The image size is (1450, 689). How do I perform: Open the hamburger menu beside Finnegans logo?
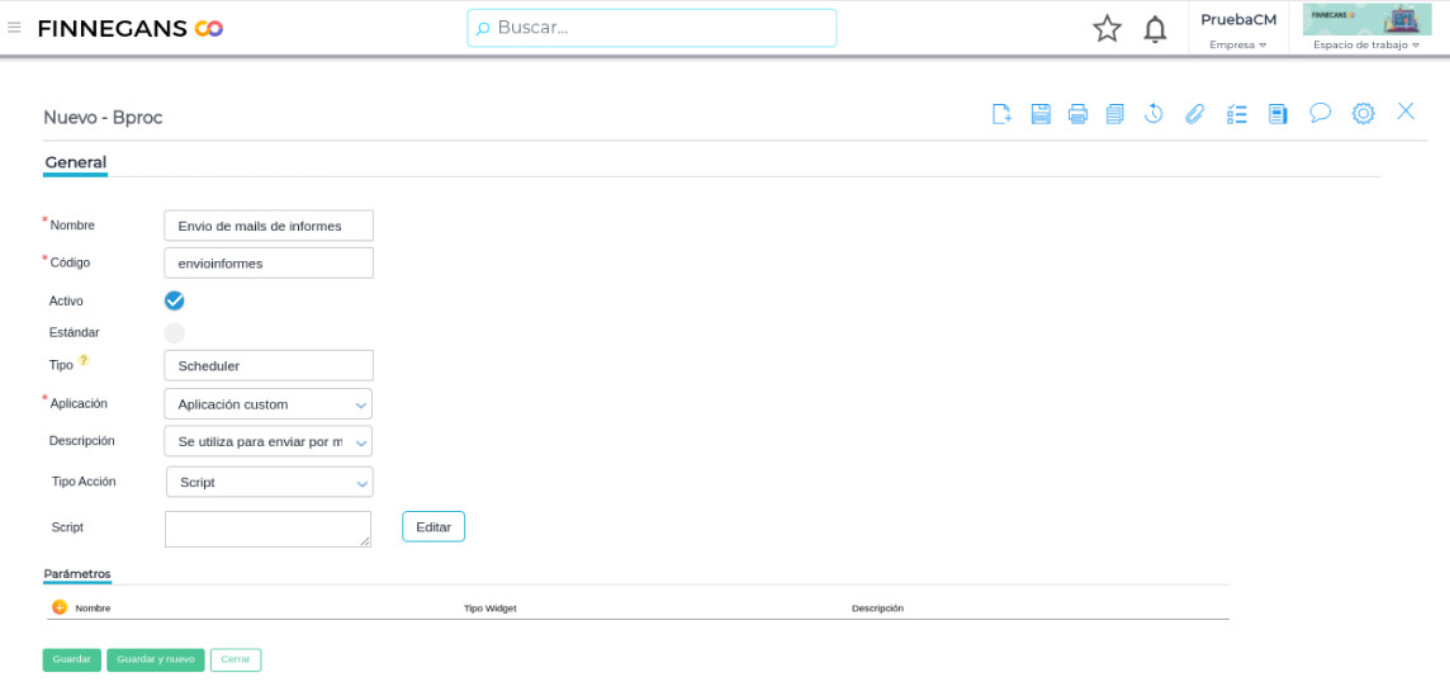click(x=14, y=28)
